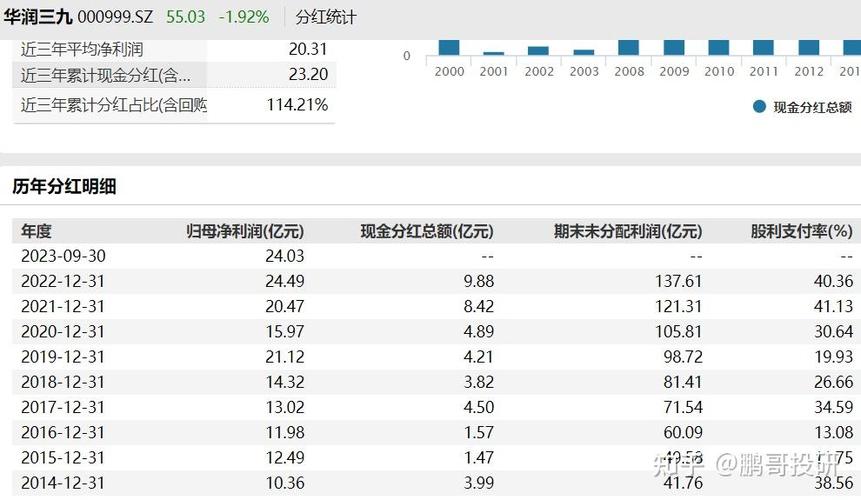861x500 pixels.
Task: Select the 近三年平均净利润 summary row
Action: click(x=174, y=48)
